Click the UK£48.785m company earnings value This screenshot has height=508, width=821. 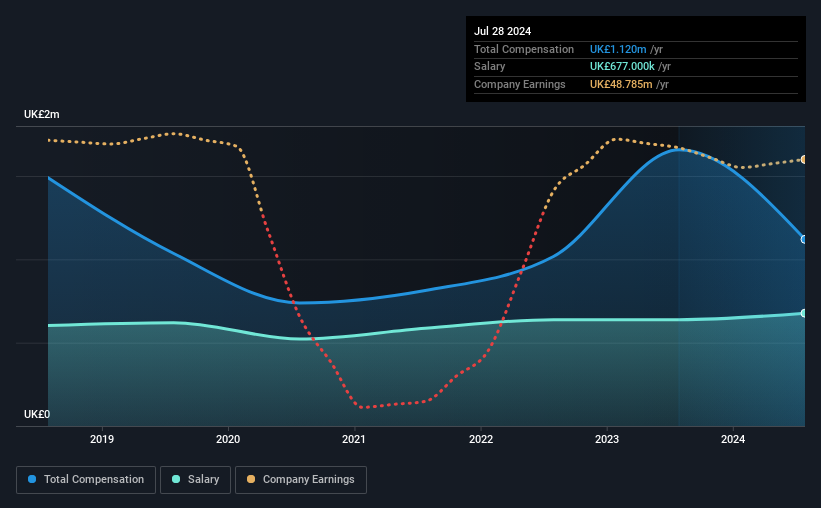click(x=621, y=84)
